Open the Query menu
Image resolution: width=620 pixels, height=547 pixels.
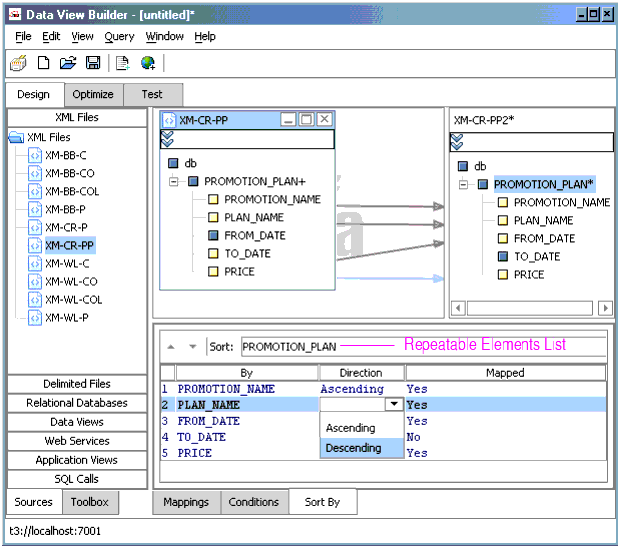[119, 37]
